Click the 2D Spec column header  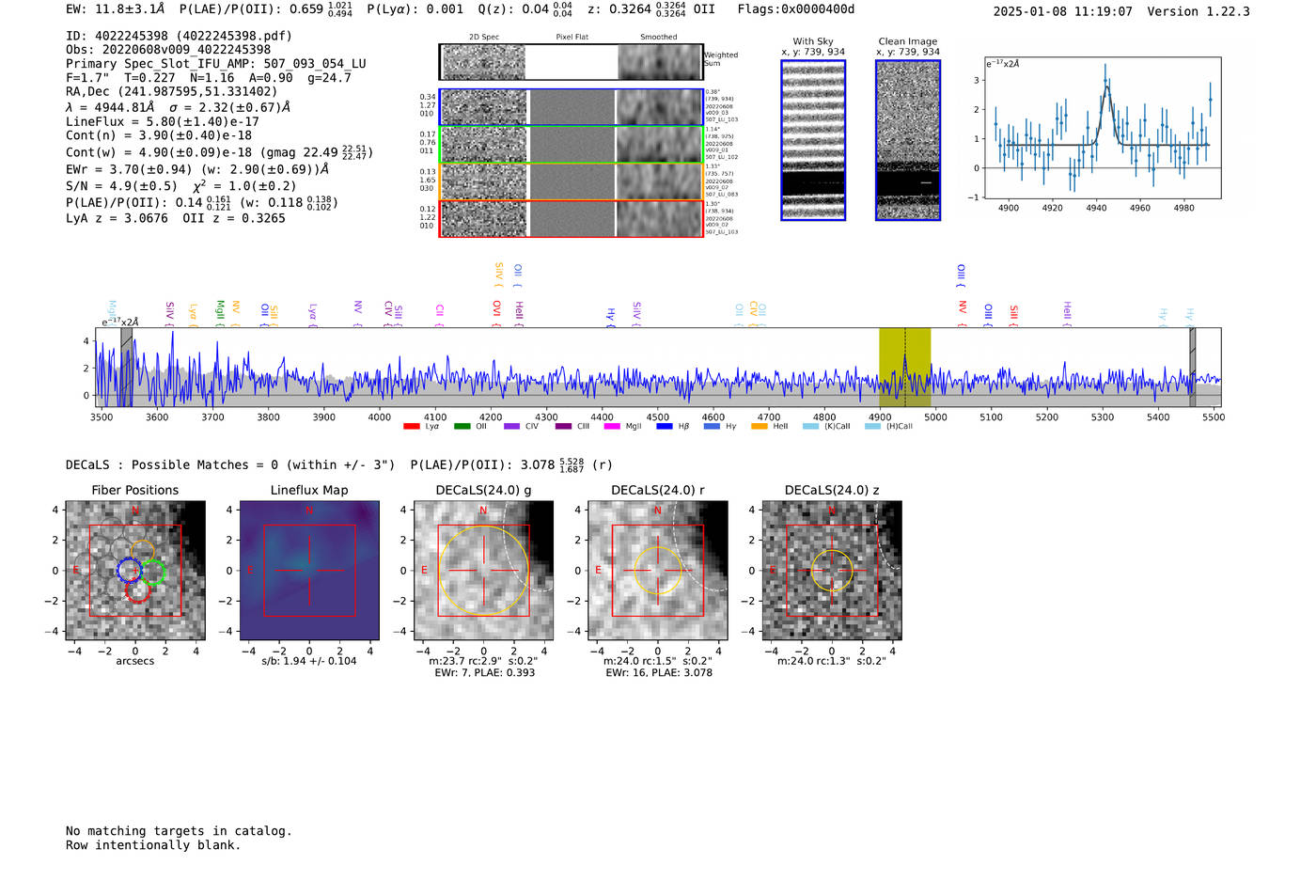pos(484,37)
